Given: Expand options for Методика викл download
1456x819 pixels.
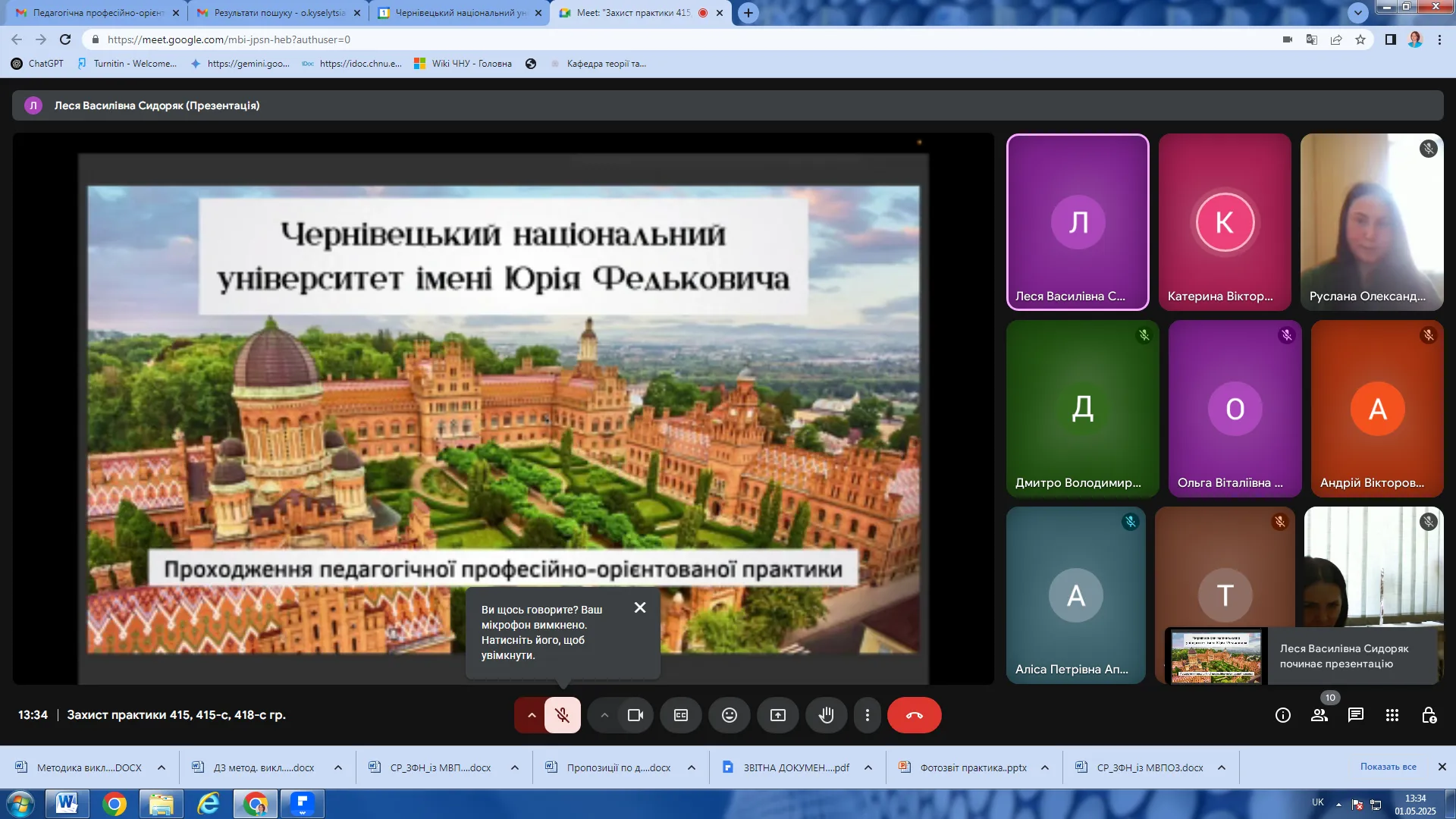Looking at the screenshot, I should point(162,767).
